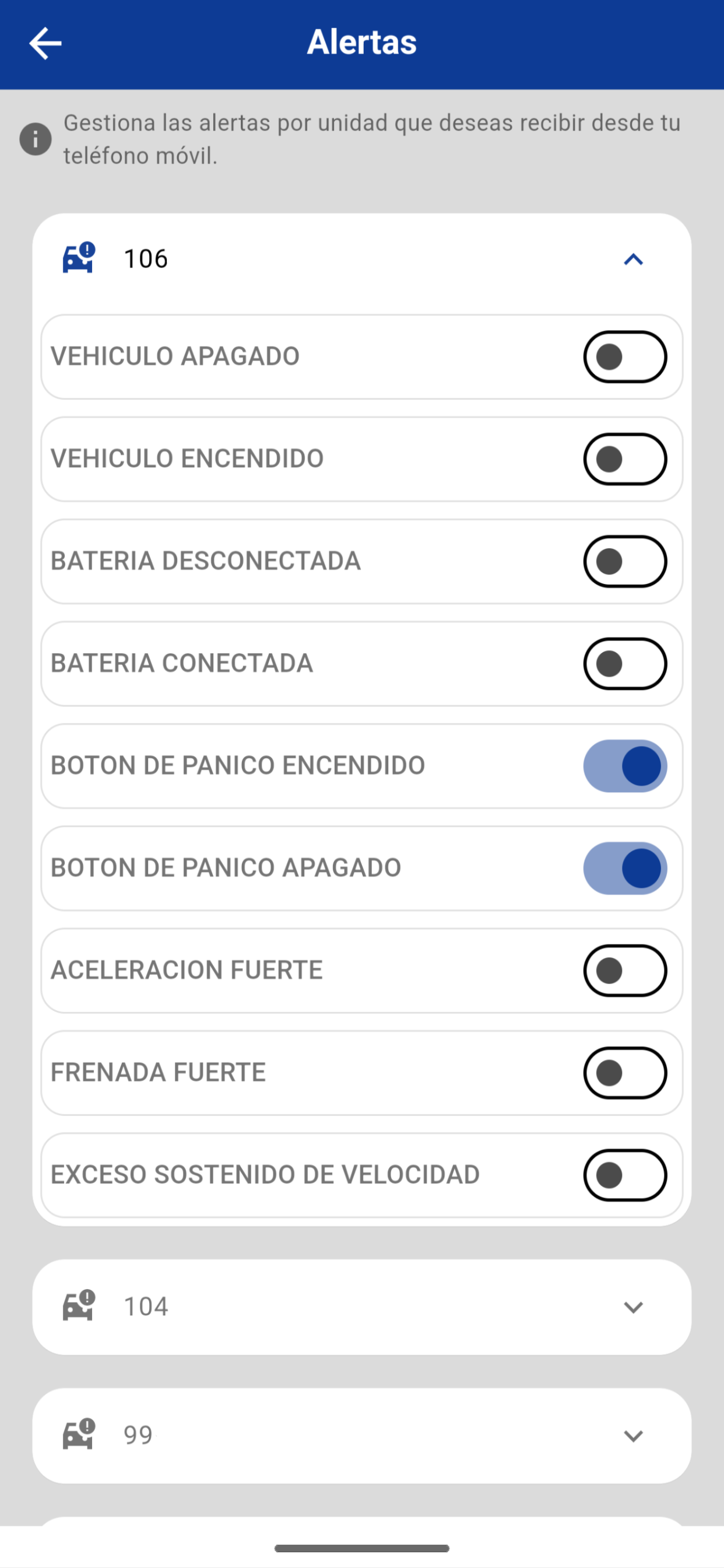Image resolution: width=724 pixels, height=1568 pixels.
Task: Expand the unit 99 alerts section
Action: point(633,1436)
